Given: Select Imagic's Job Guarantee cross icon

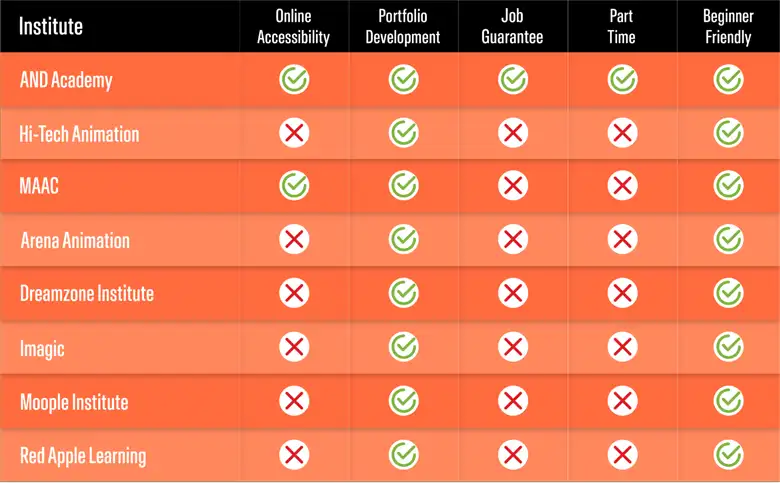Looking at the screenshot, I should tap(512, 347).
